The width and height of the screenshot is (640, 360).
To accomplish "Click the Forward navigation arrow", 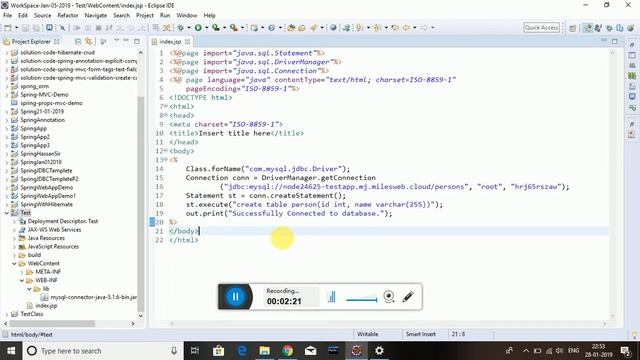I will [424, 28].
